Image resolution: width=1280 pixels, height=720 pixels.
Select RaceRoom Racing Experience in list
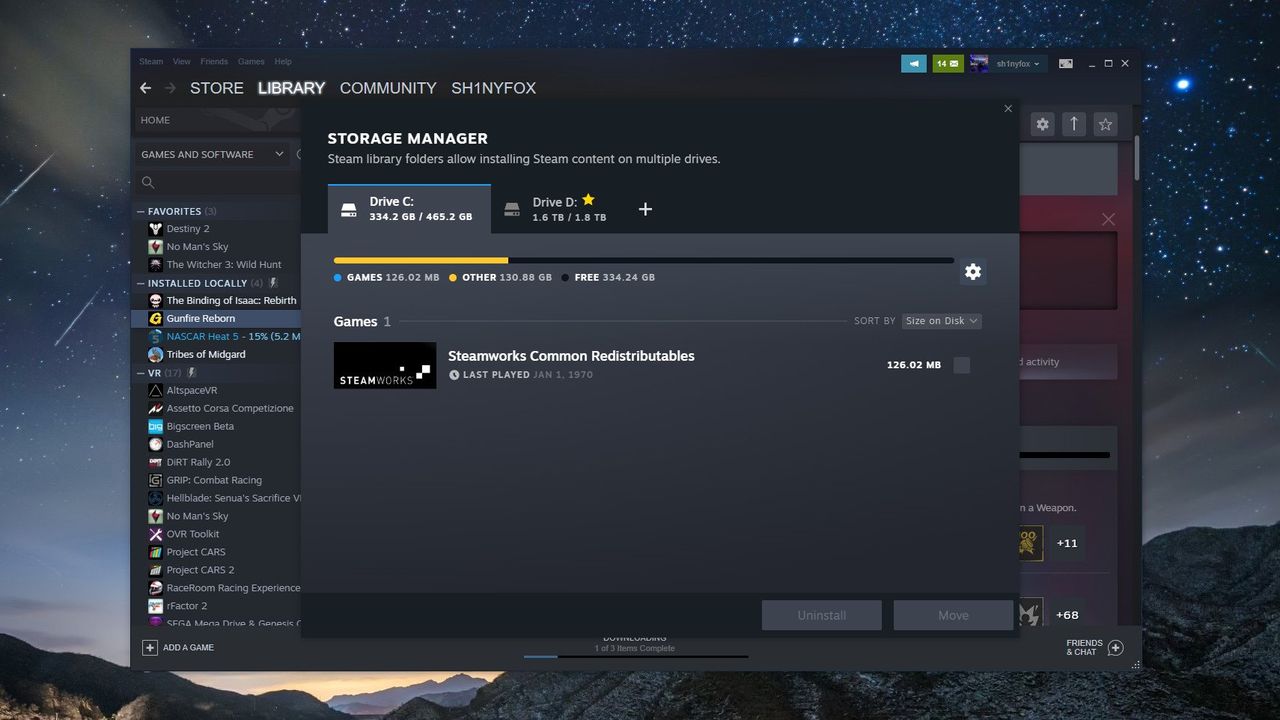(x=217, y=588)
